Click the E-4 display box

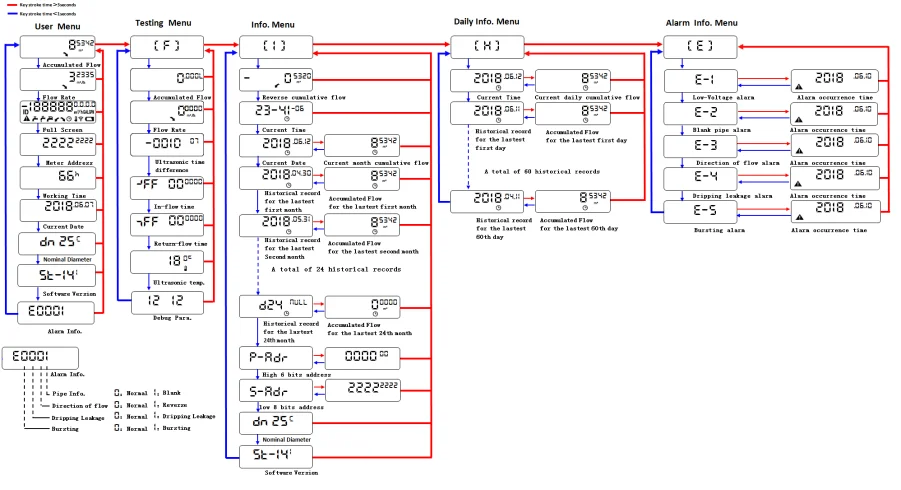[700, 179]
